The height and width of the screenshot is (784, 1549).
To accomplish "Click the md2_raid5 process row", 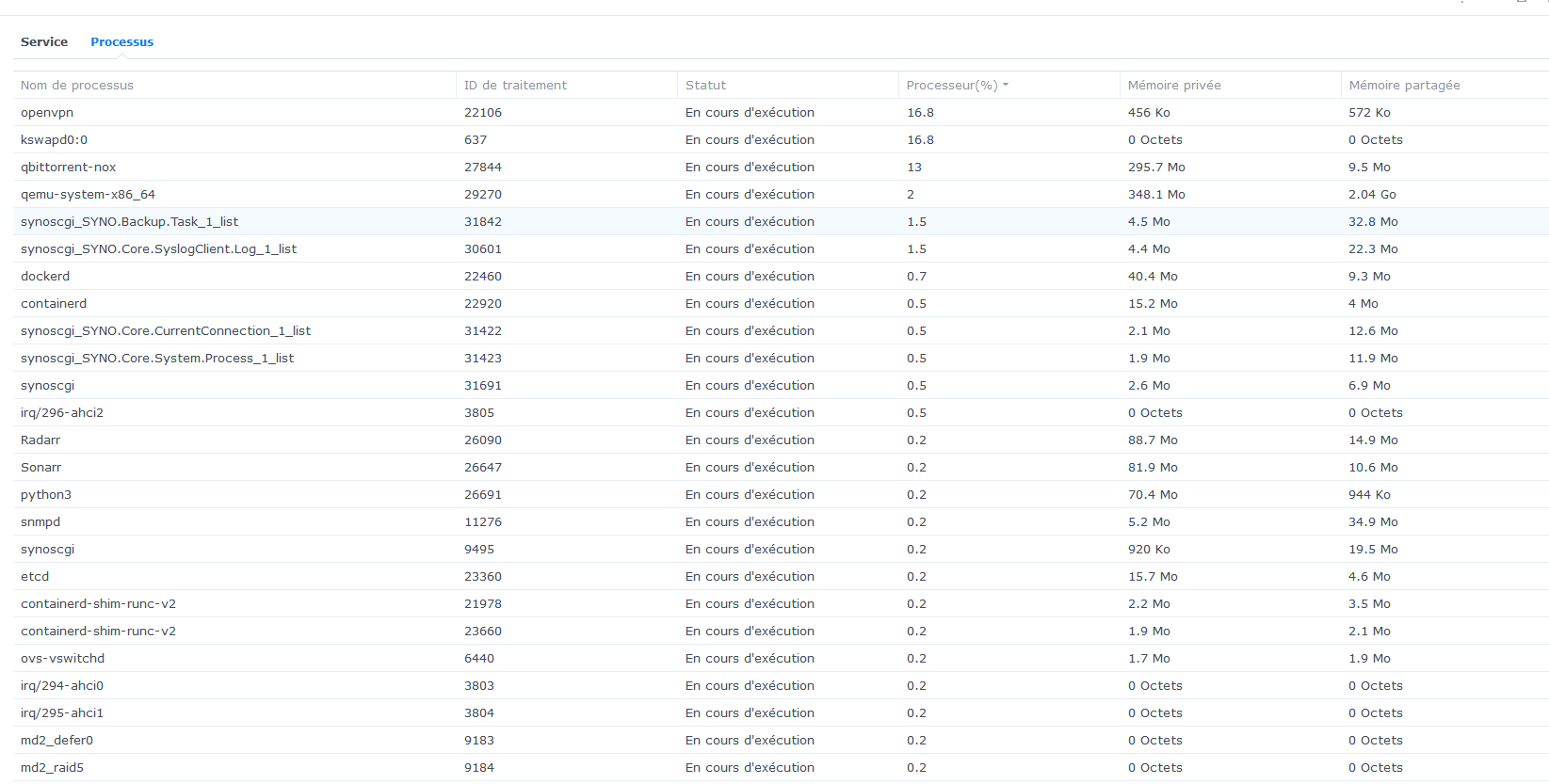I will click(x=52, y=768).
